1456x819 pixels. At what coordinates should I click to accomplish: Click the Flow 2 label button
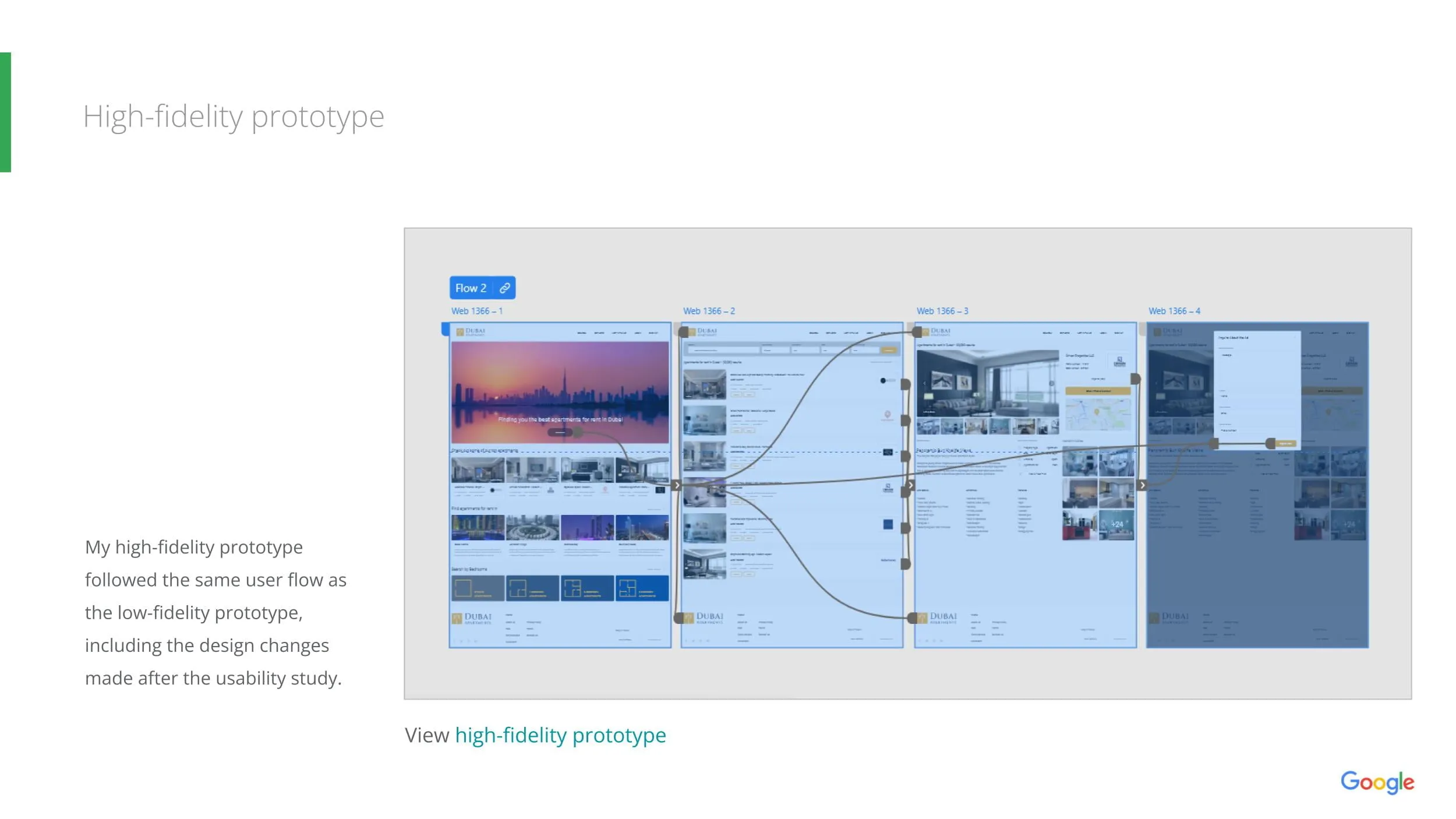[x=471, y=288]
